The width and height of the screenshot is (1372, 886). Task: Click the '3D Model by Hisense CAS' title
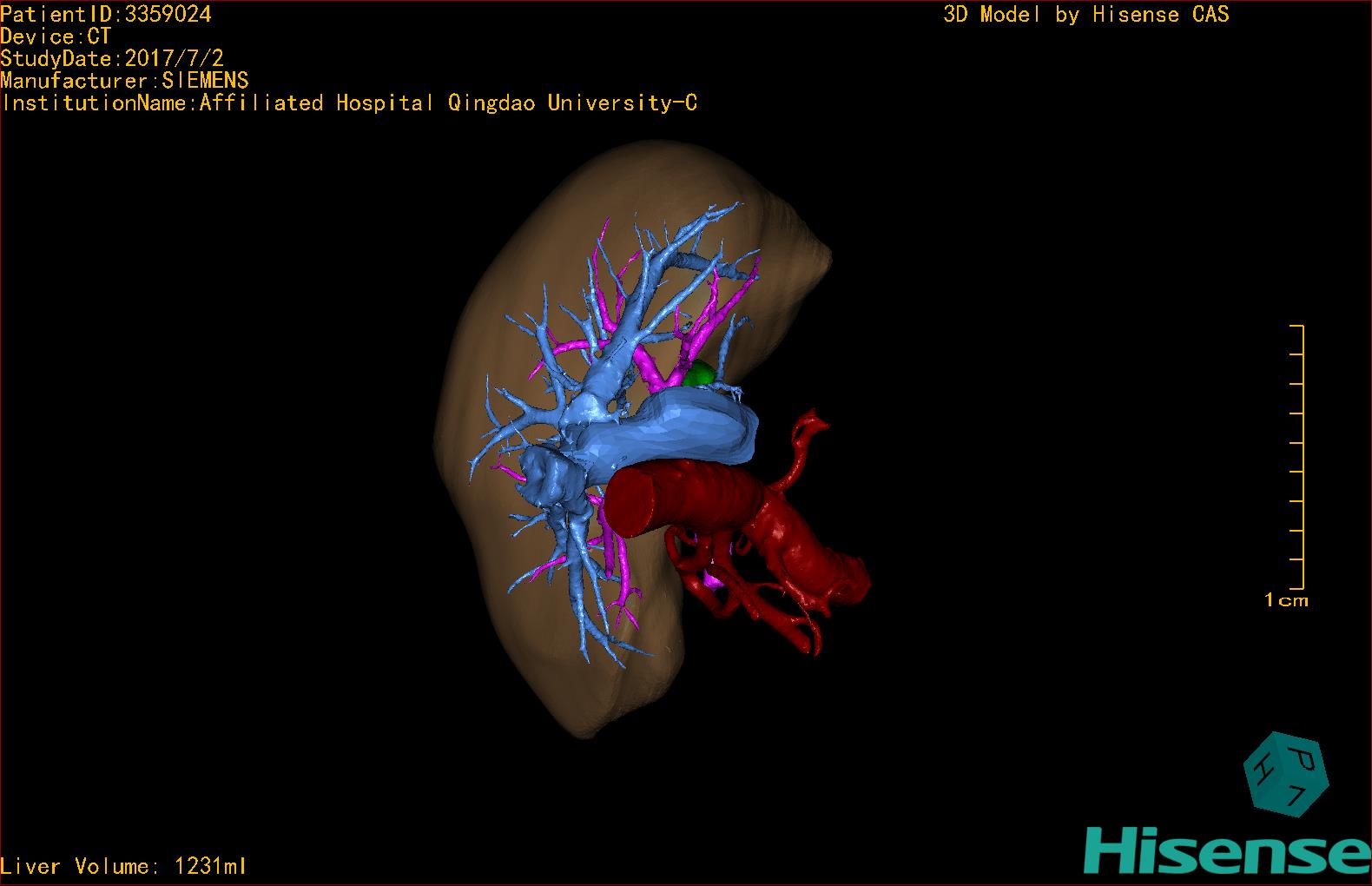(x=1086, y=14)
